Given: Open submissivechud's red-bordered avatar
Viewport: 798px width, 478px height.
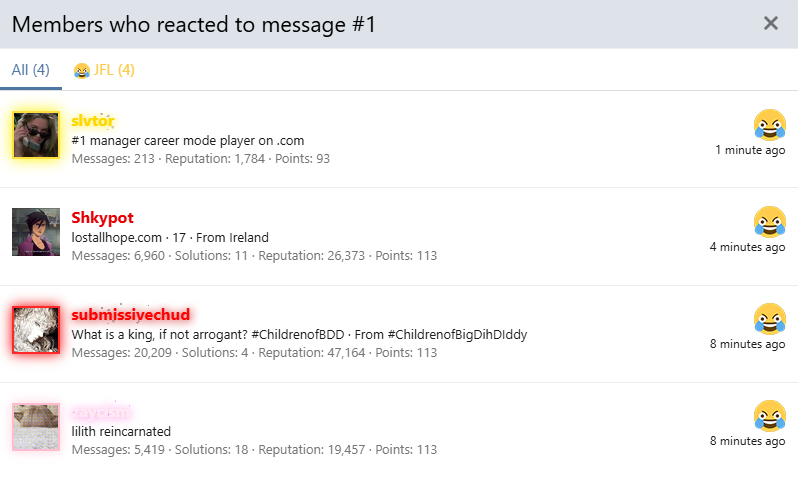Looking at the screenshot, I should pos(36,329).
